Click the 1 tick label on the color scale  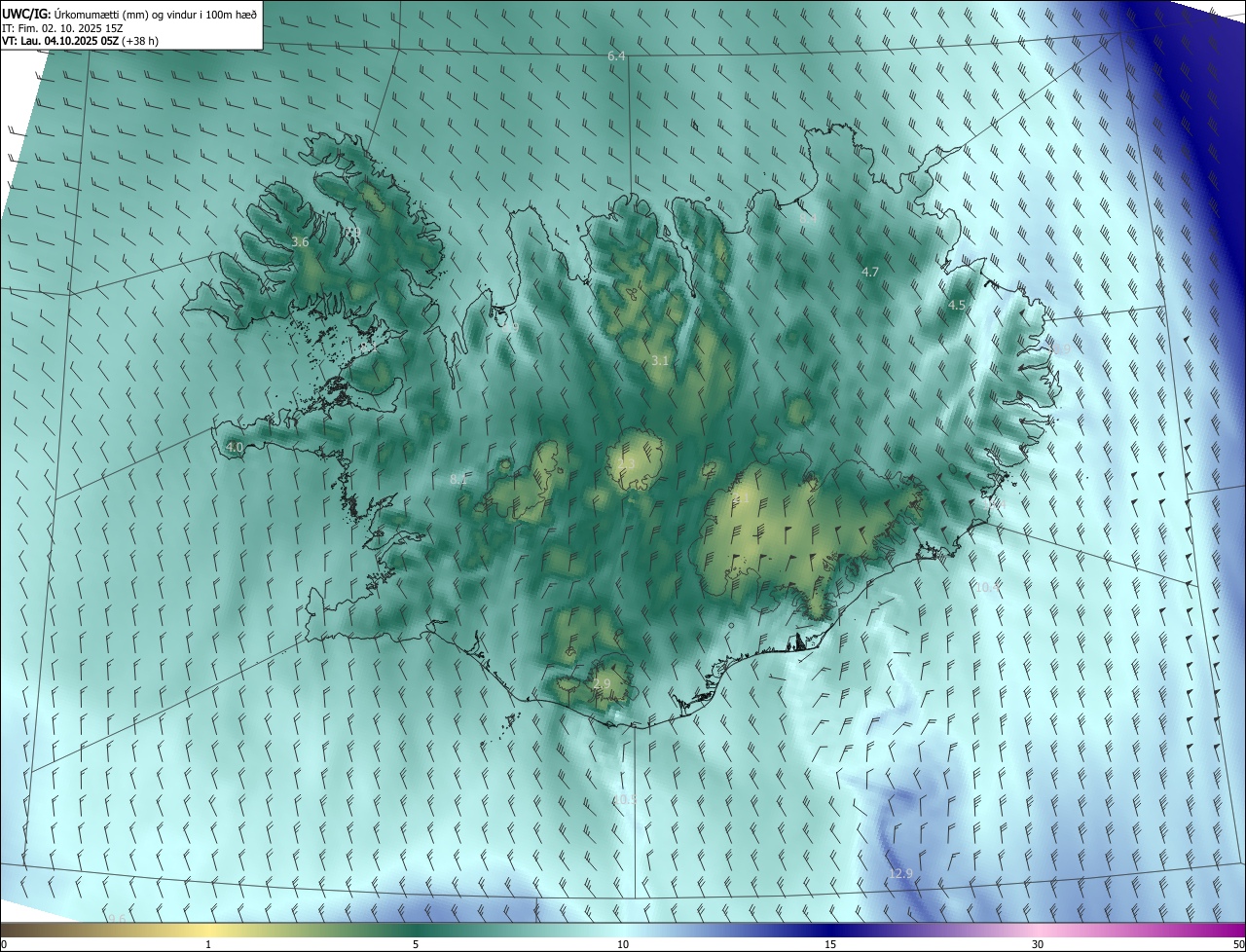pyautogui.click(x=208, y=944)
